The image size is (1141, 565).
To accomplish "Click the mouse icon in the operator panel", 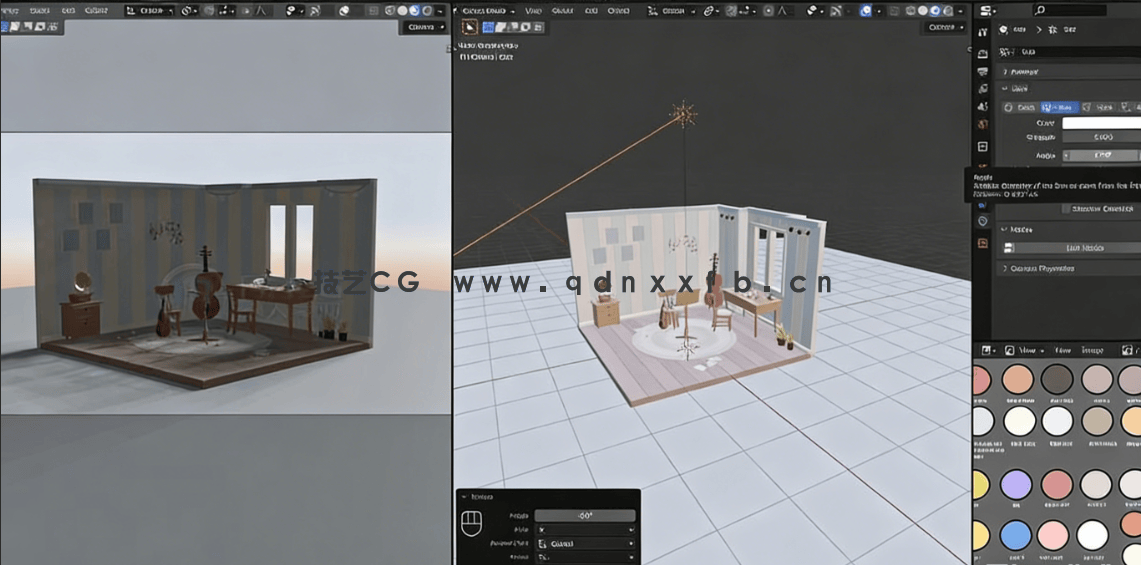I will 470,523.
